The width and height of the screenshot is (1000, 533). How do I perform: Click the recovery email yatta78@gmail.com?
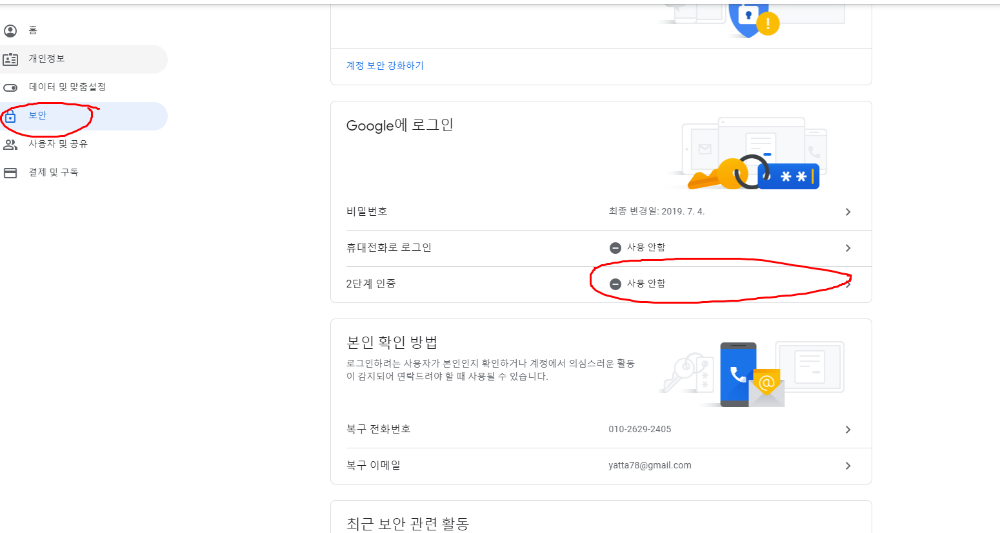[x=650, y=465]
